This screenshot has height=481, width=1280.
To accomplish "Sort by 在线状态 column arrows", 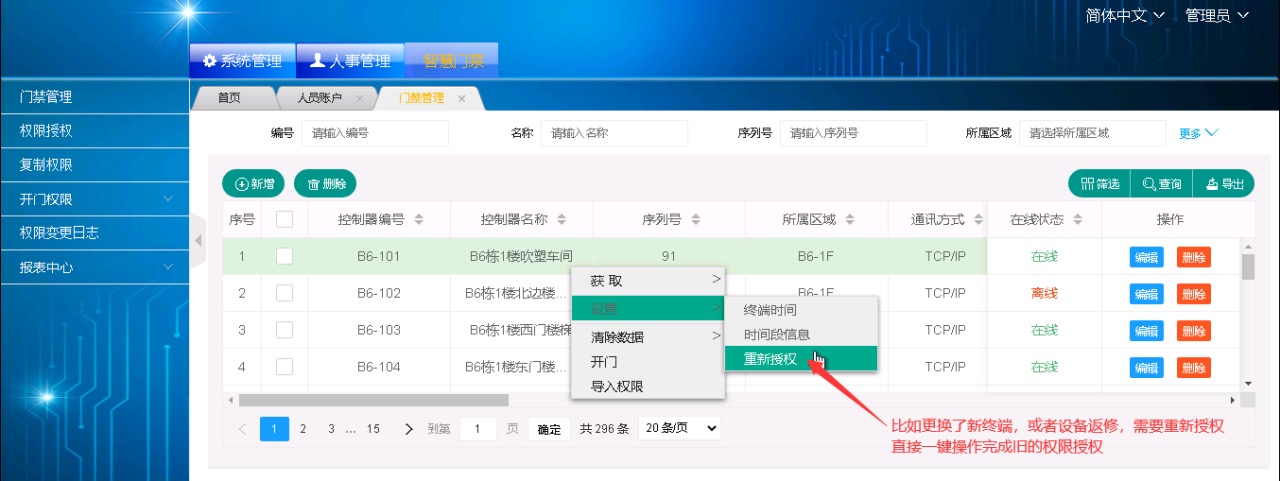I will (1078, 219).
